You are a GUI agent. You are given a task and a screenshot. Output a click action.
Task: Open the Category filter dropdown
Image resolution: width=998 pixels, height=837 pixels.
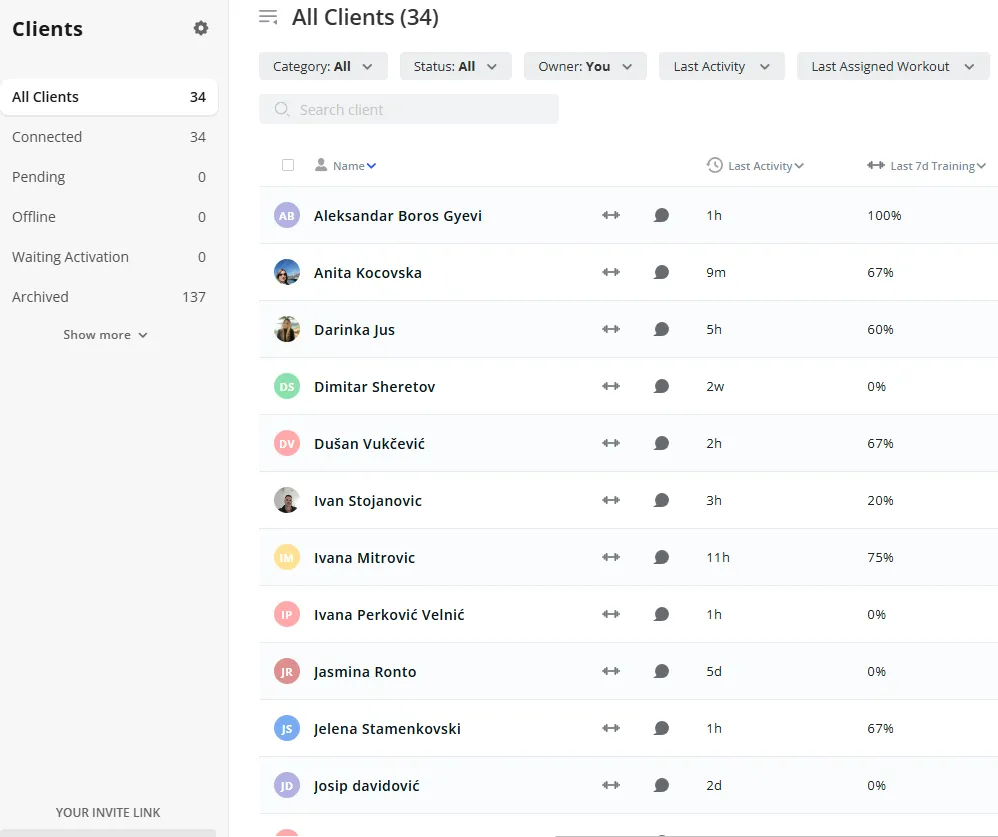click(x=323, y=66)
